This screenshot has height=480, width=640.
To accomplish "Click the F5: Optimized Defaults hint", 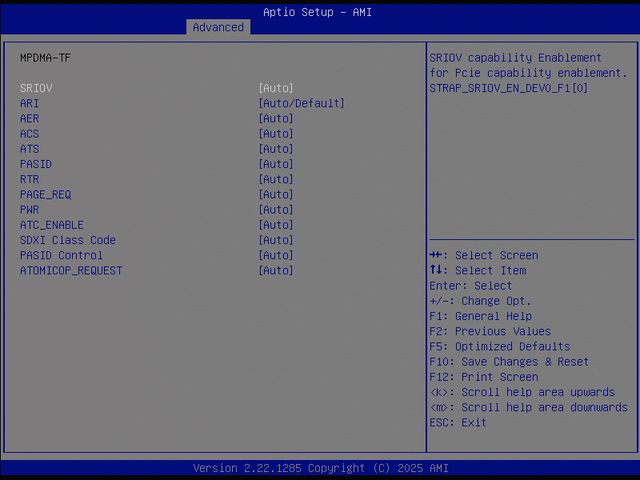I will coord(500,347).
